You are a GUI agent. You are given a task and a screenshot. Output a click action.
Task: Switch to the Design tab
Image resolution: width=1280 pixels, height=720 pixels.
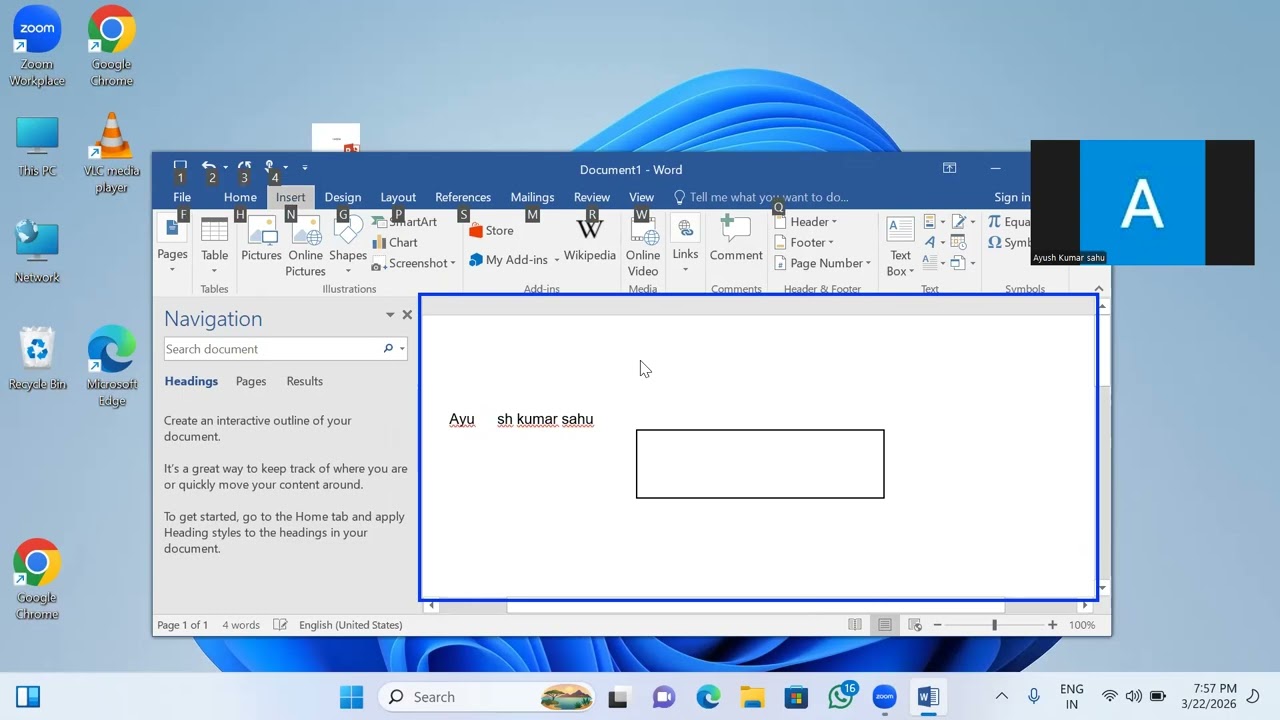tap(343, 197)
